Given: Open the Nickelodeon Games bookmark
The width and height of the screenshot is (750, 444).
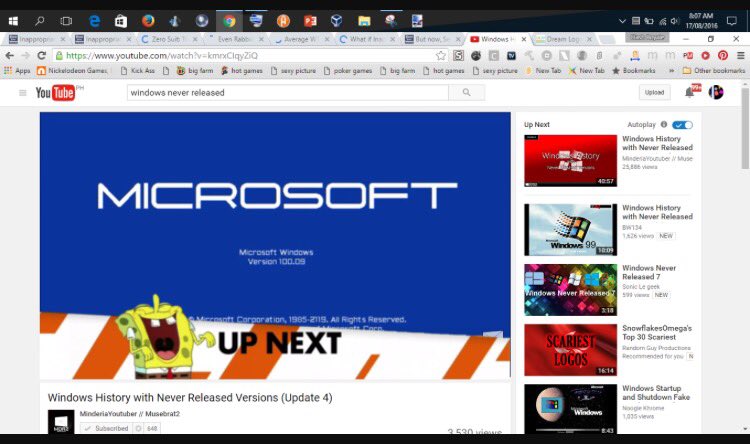Looking at the screenshot, I should click(x=73, y=70).
